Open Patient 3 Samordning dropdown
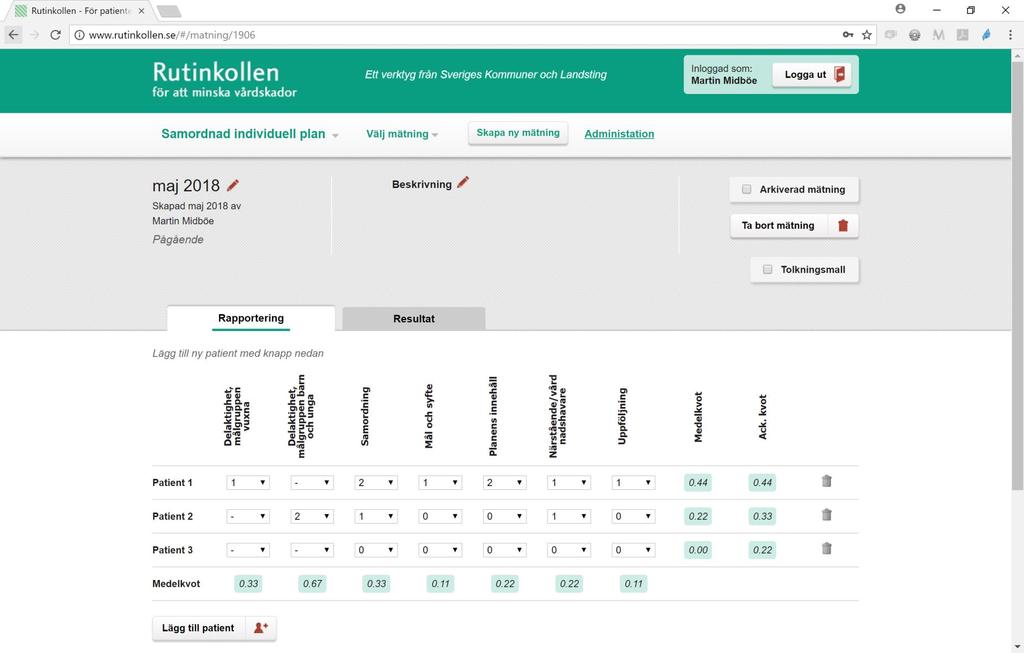1024x653 pixels. [x=376, y=550]
